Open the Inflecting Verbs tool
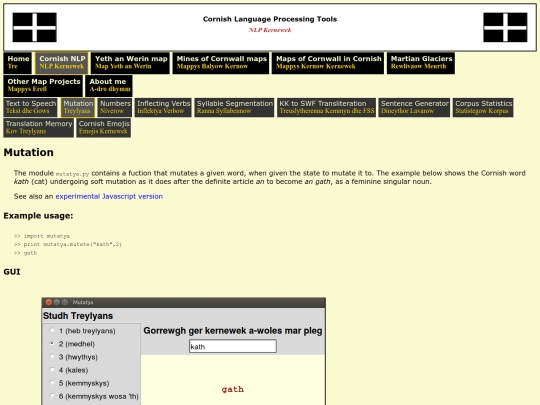The height and width of the screenshot is (405, 540). click(163, 107)
